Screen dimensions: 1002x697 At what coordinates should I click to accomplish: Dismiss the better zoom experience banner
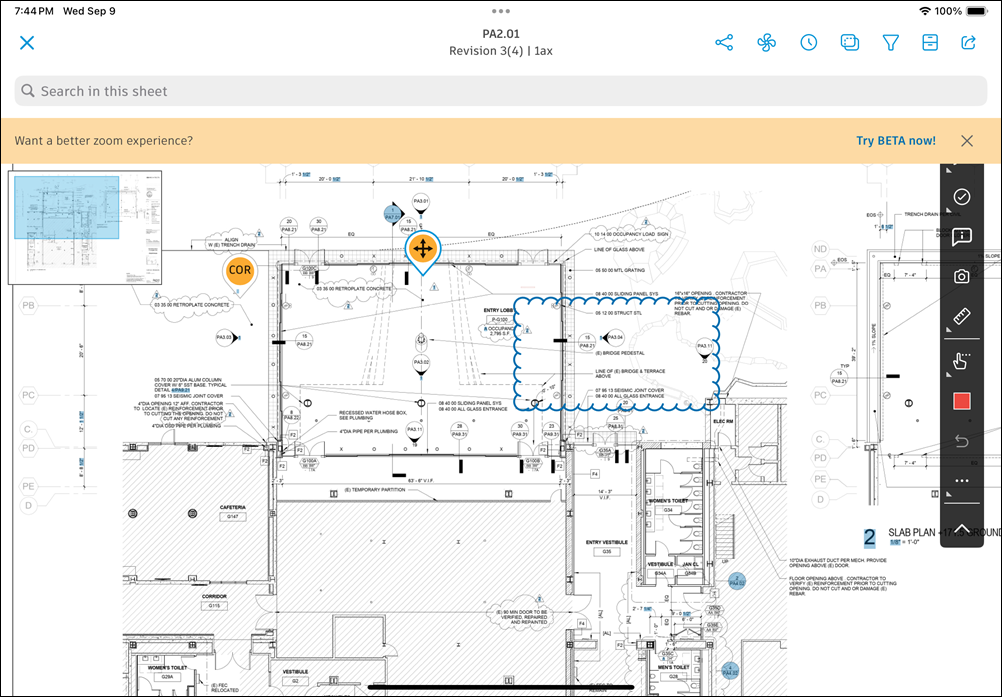click(967, 141)
